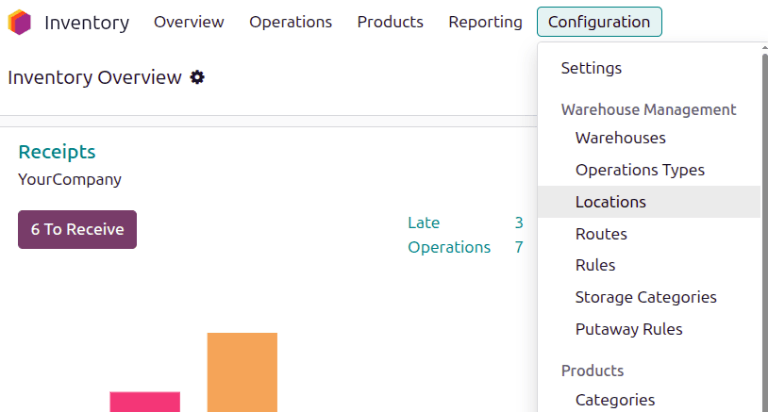Select the Locations menu entry
The height and width of the screenshot is (412, 768).
pyautogui.click(x=610, y=202)
